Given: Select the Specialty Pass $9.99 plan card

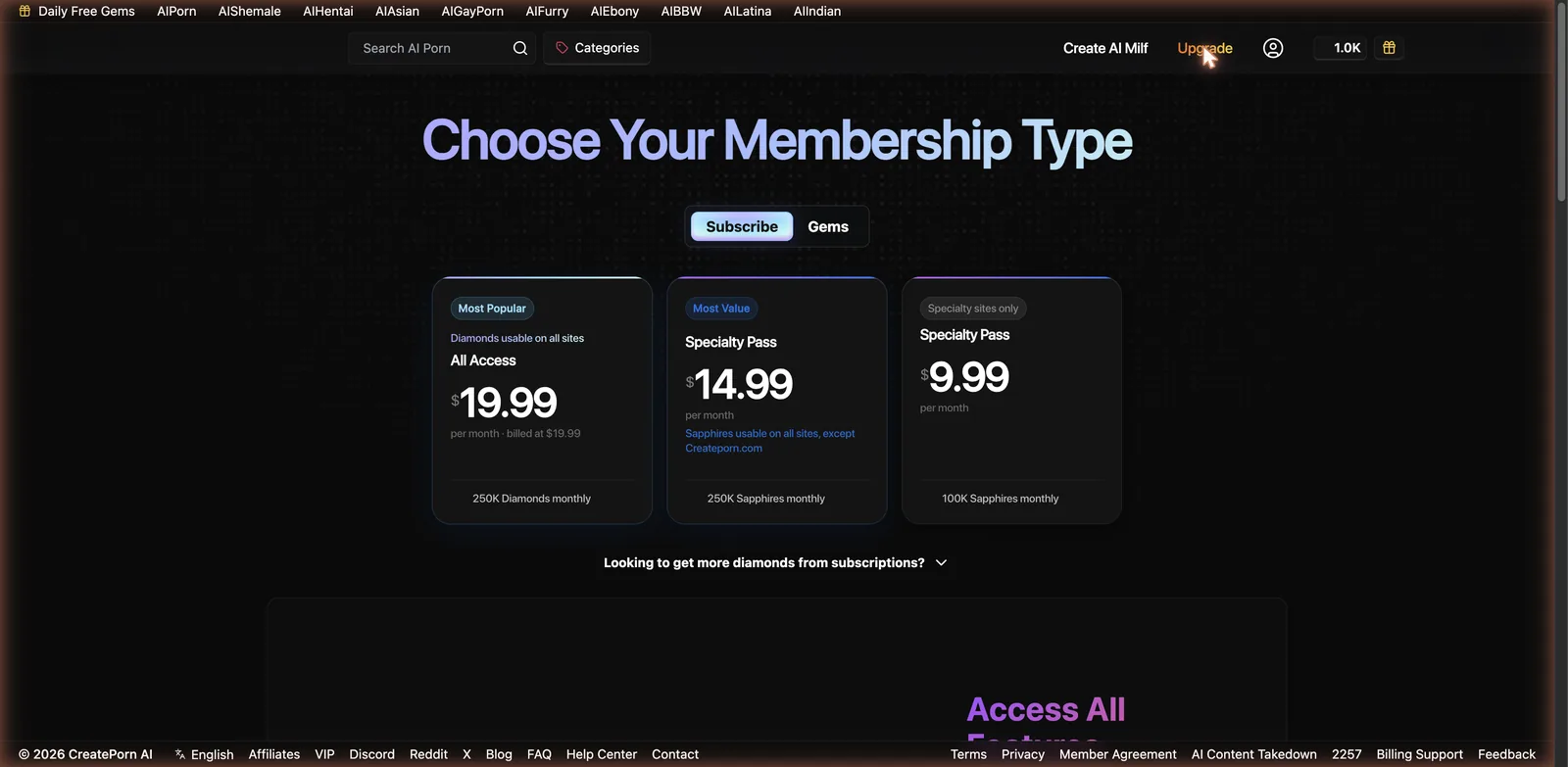Looking at the screenshot, I should 1011,401.
